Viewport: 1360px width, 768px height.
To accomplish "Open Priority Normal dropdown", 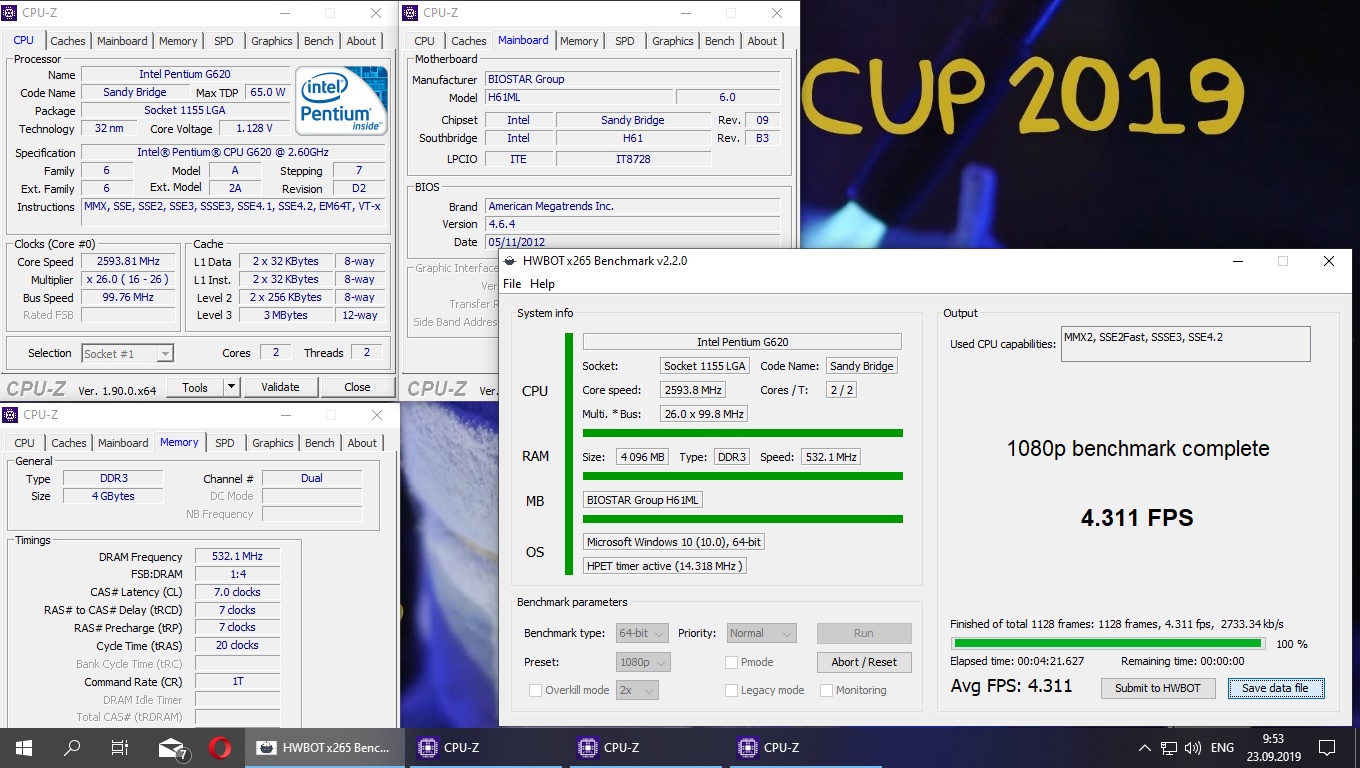I will tap(761, 633).
